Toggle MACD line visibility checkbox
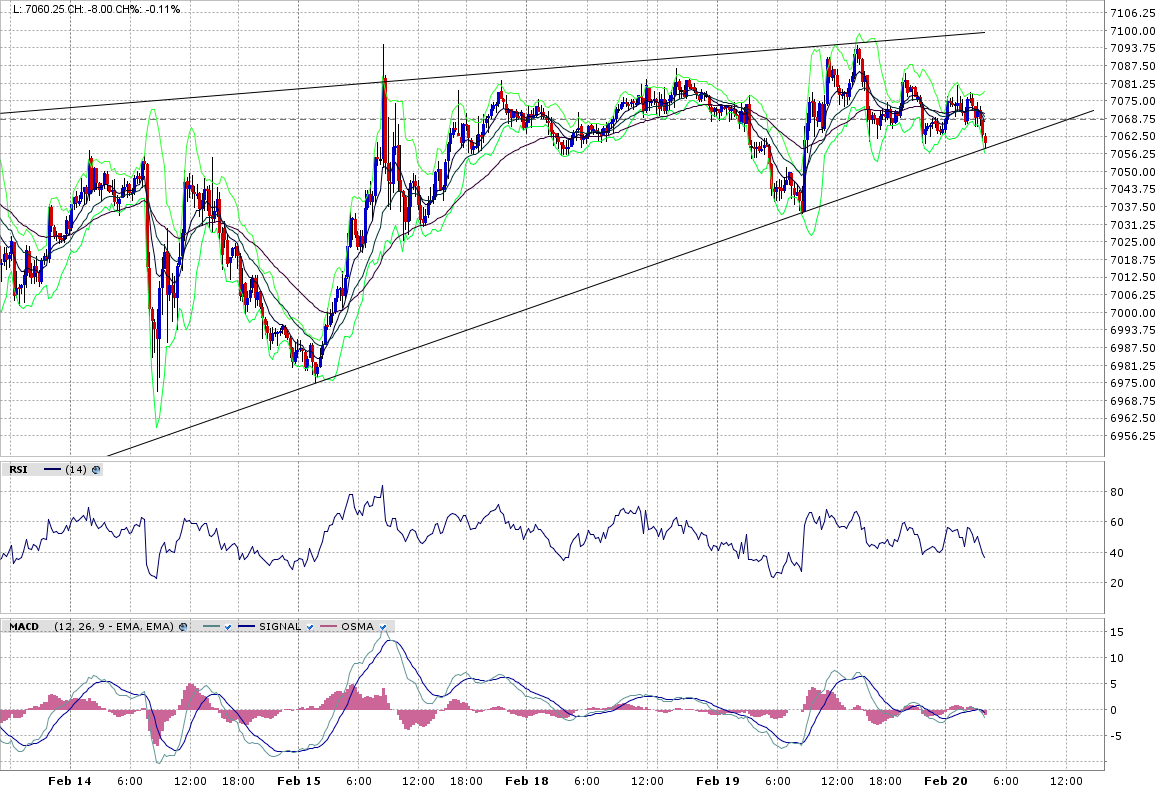 [x=228, y=627]
